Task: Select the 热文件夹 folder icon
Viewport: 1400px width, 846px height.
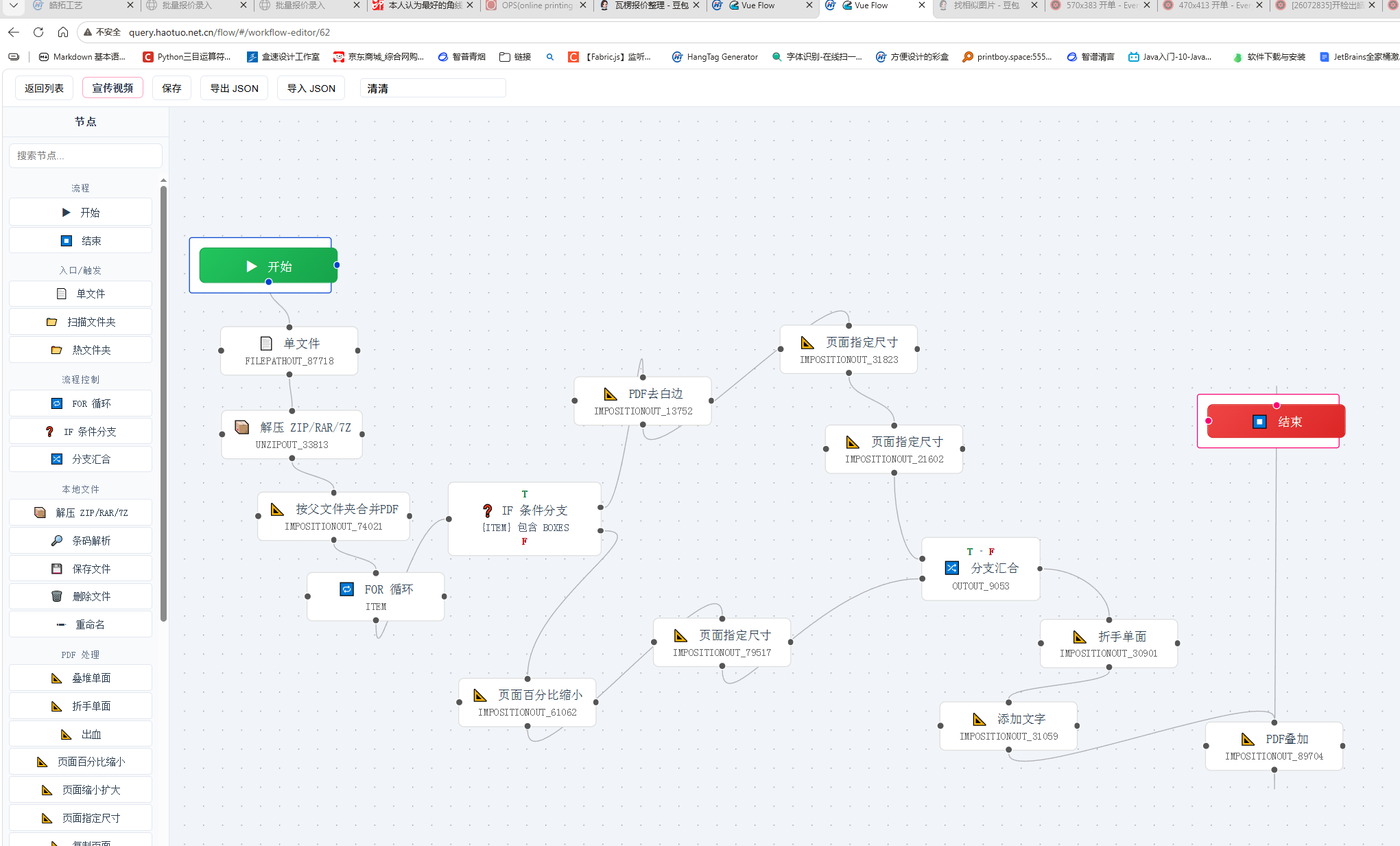Action: 56,350
